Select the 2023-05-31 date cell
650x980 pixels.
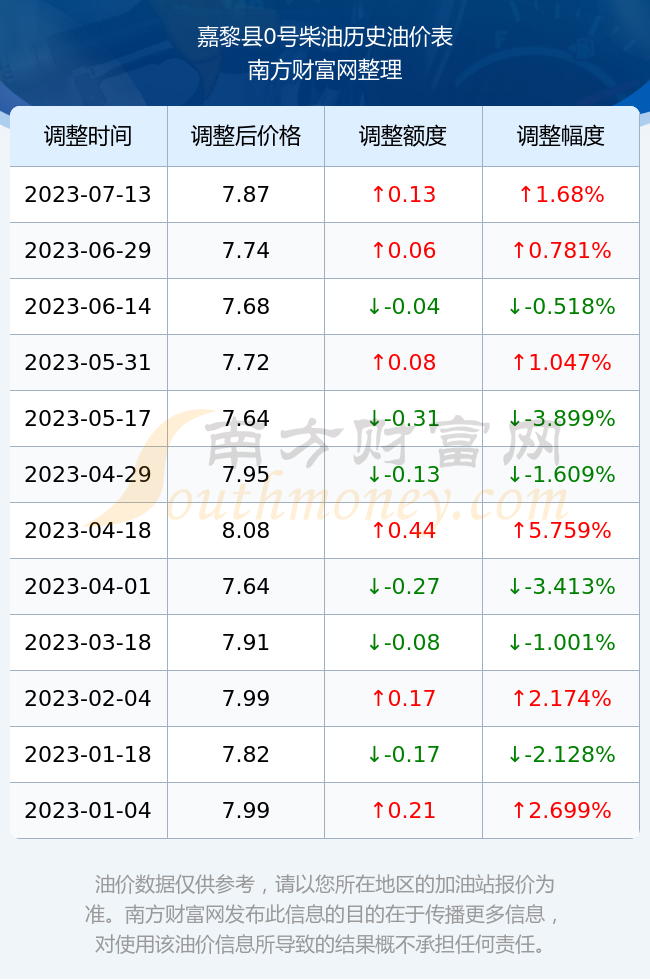pos(88,362)
